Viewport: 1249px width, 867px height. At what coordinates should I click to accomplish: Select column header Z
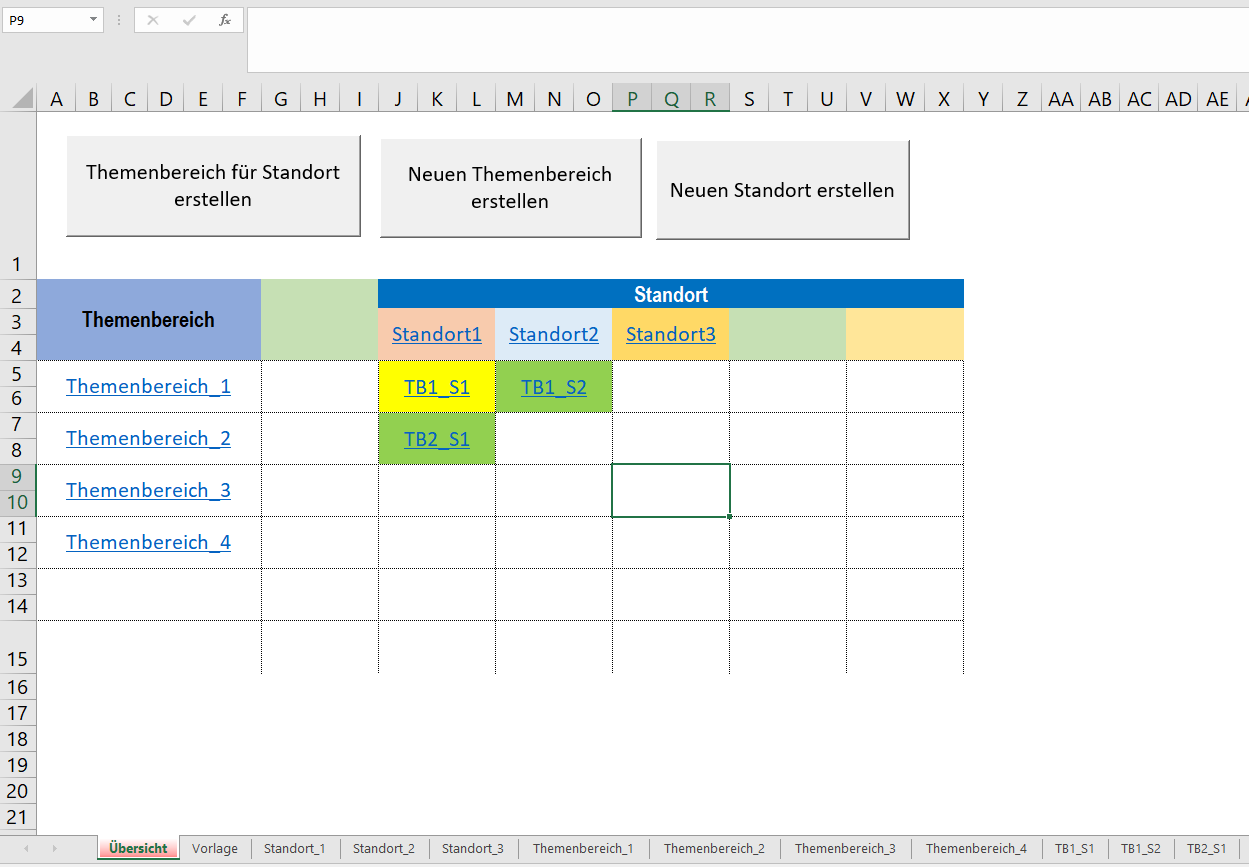pos(1022,98)
